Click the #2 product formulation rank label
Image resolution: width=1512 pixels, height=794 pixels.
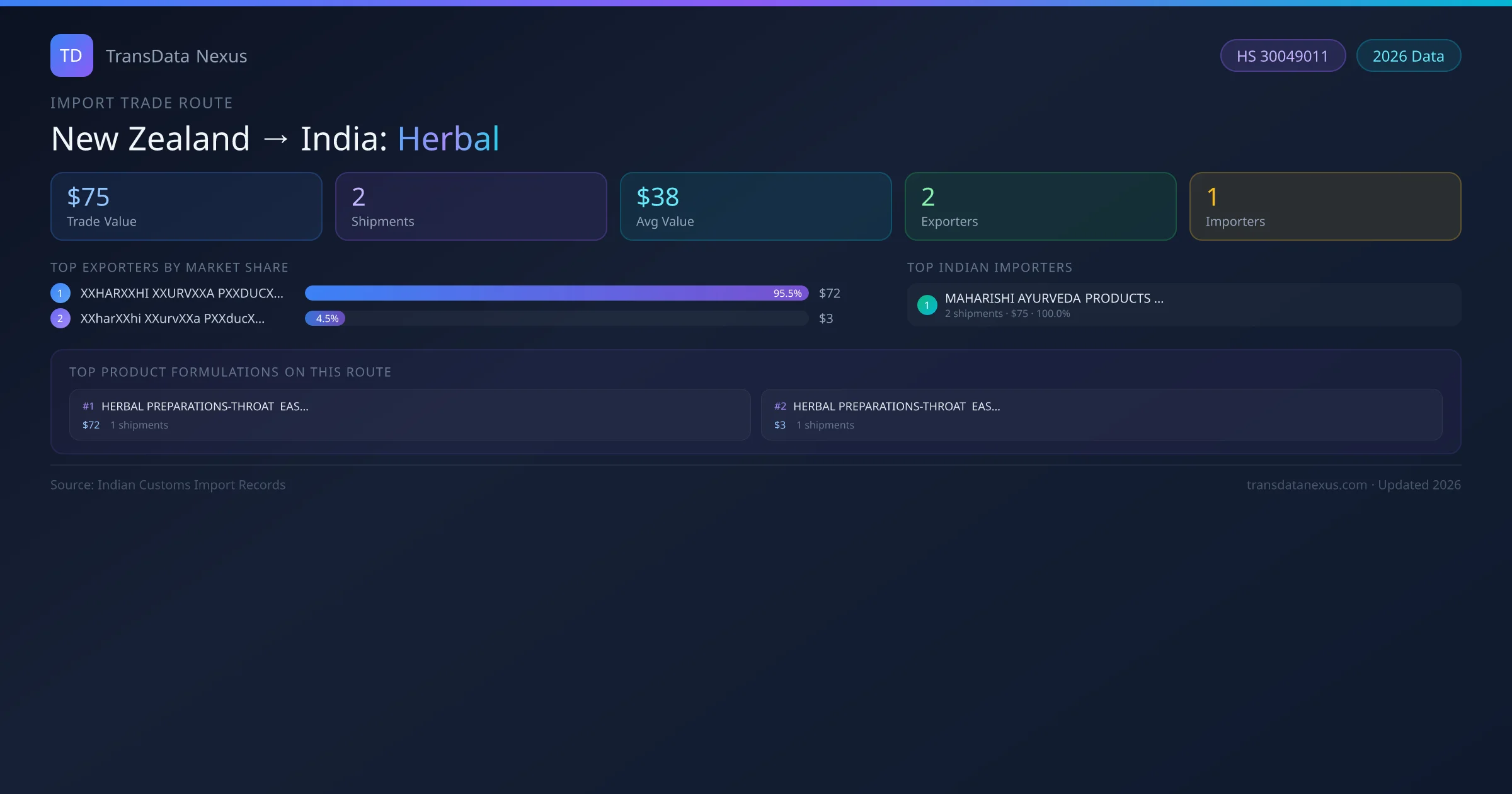coord(780,406)
